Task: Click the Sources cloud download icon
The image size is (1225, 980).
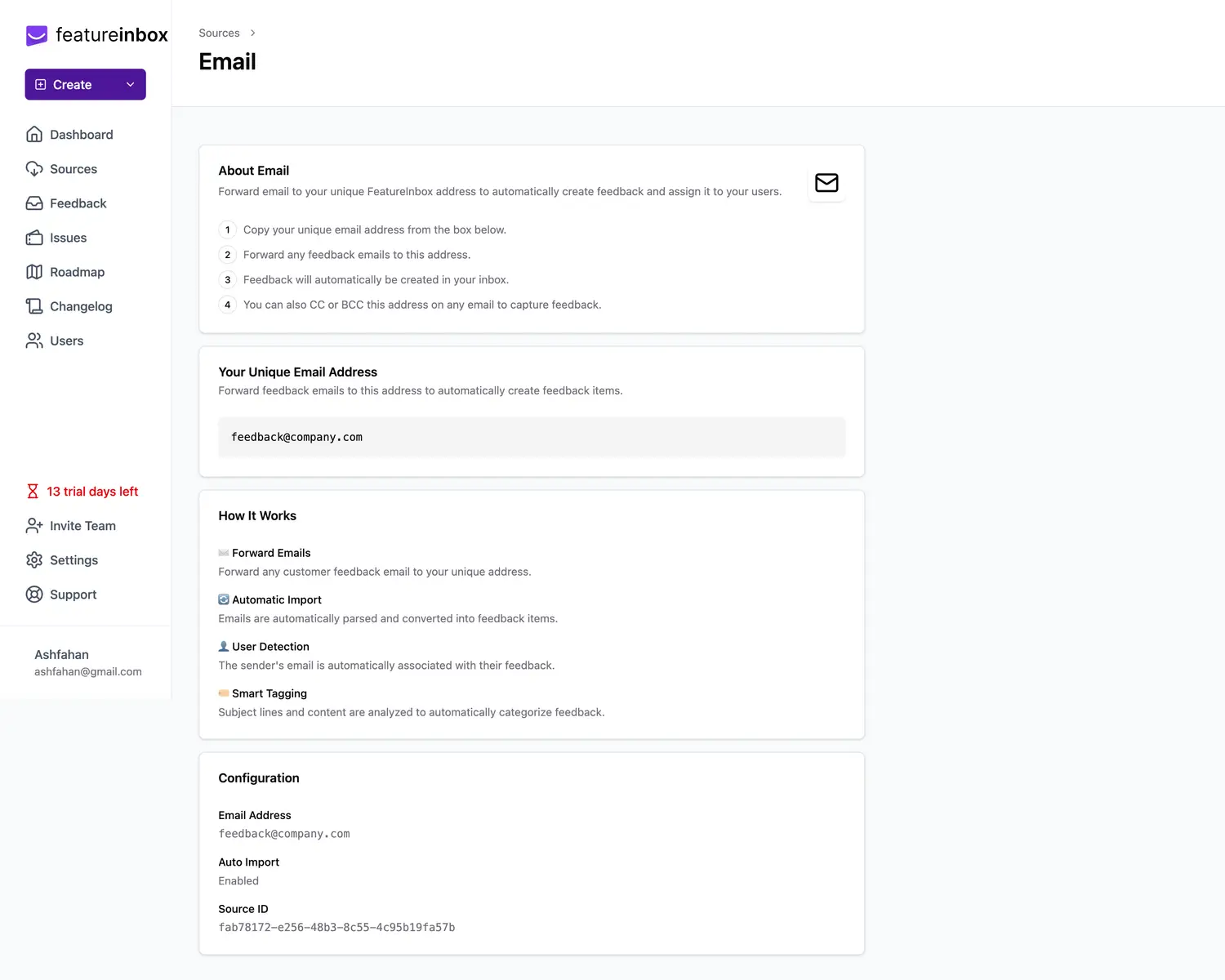Action: [34, 169]
